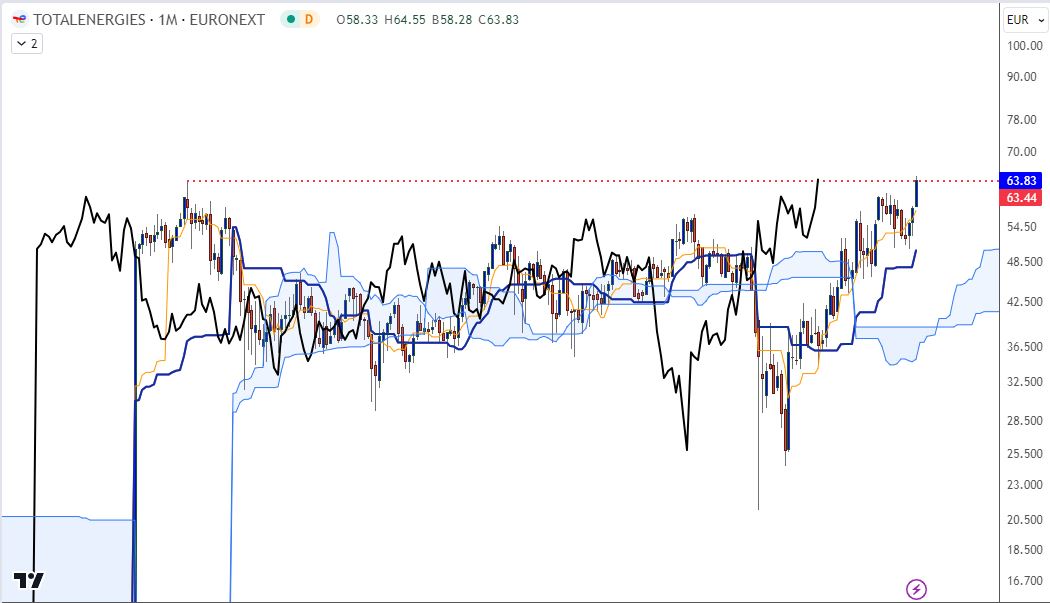The height and width of the screenshot is (603, 1050).
Task: Click the 28.500 price scale label
Action: point(1025,420)
